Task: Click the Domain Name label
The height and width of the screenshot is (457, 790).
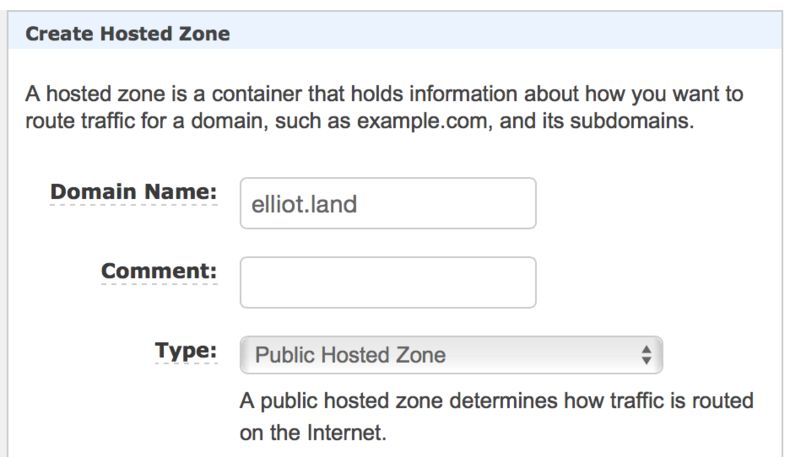Action: coord(133,191)
